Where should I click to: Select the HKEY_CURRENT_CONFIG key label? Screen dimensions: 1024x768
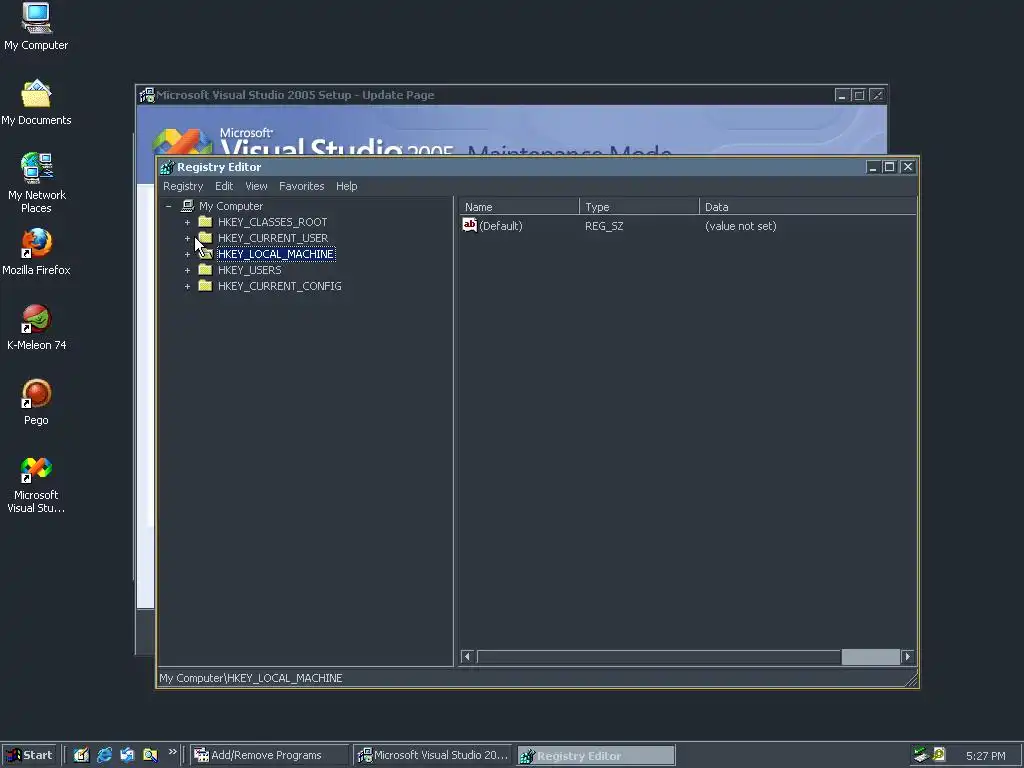(280, 286)
